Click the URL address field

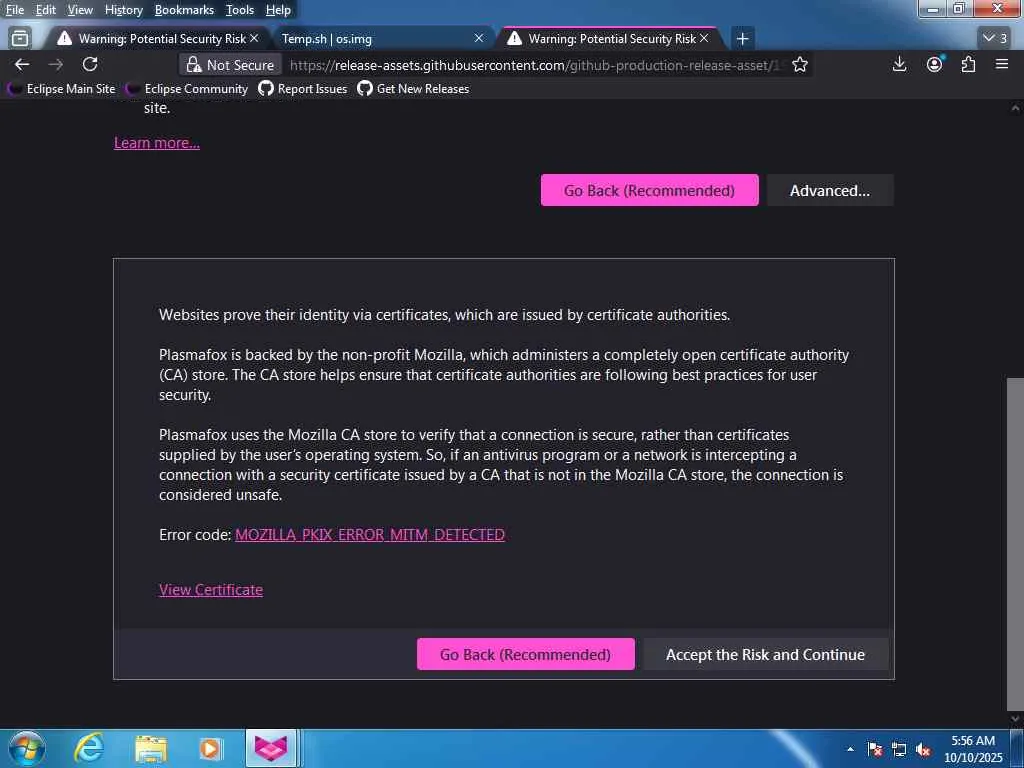point(536,65)
